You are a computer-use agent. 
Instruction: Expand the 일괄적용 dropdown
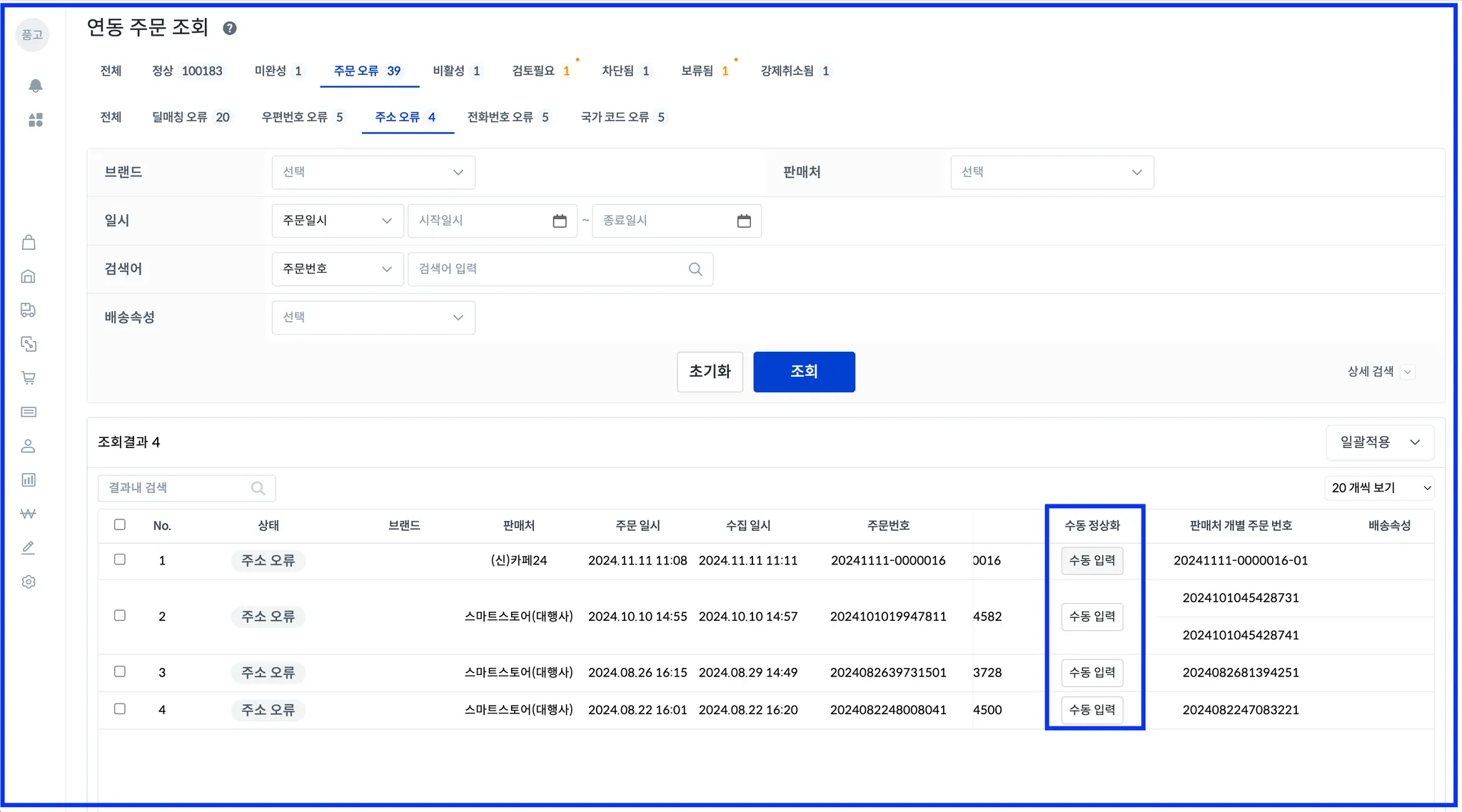(1379, 442)
